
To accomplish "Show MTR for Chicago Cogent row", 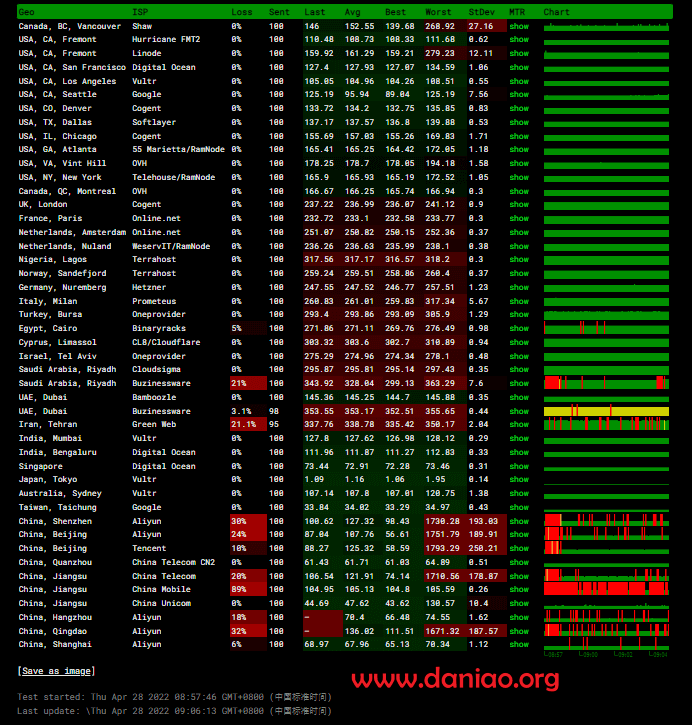I will coord(519,136).
